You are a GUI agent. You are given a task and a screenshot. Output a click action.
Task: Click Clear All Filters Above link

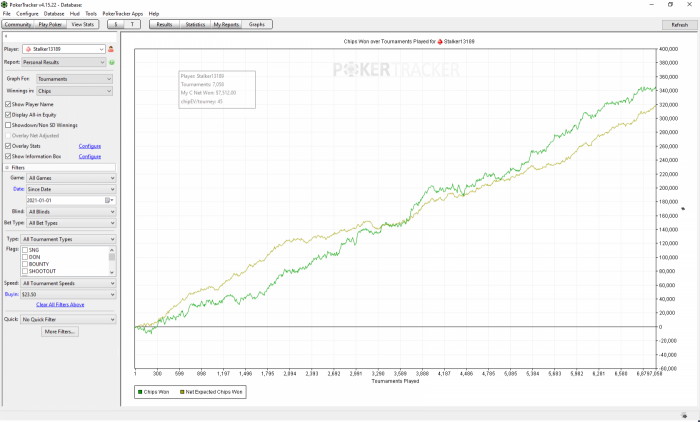click(x=60, y=305)
